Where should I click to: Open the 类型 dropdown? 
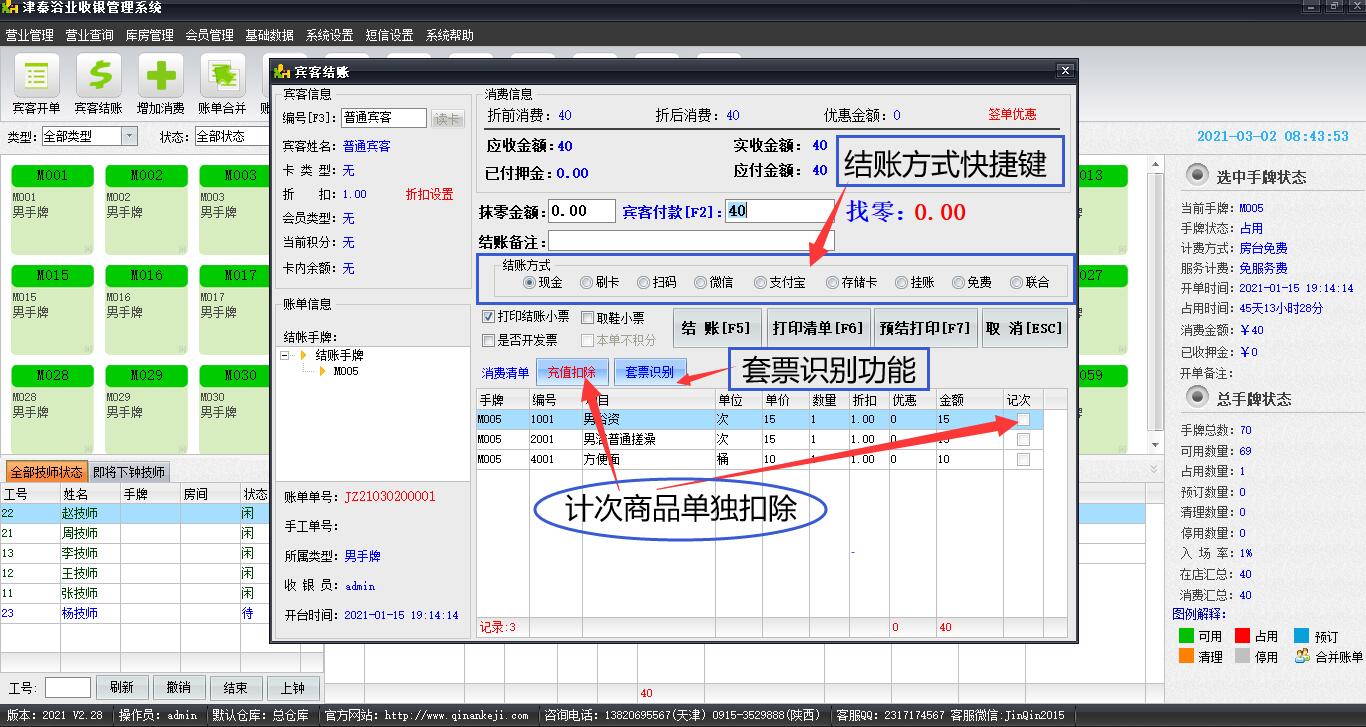pyautogui.click(x=129, y=136)
